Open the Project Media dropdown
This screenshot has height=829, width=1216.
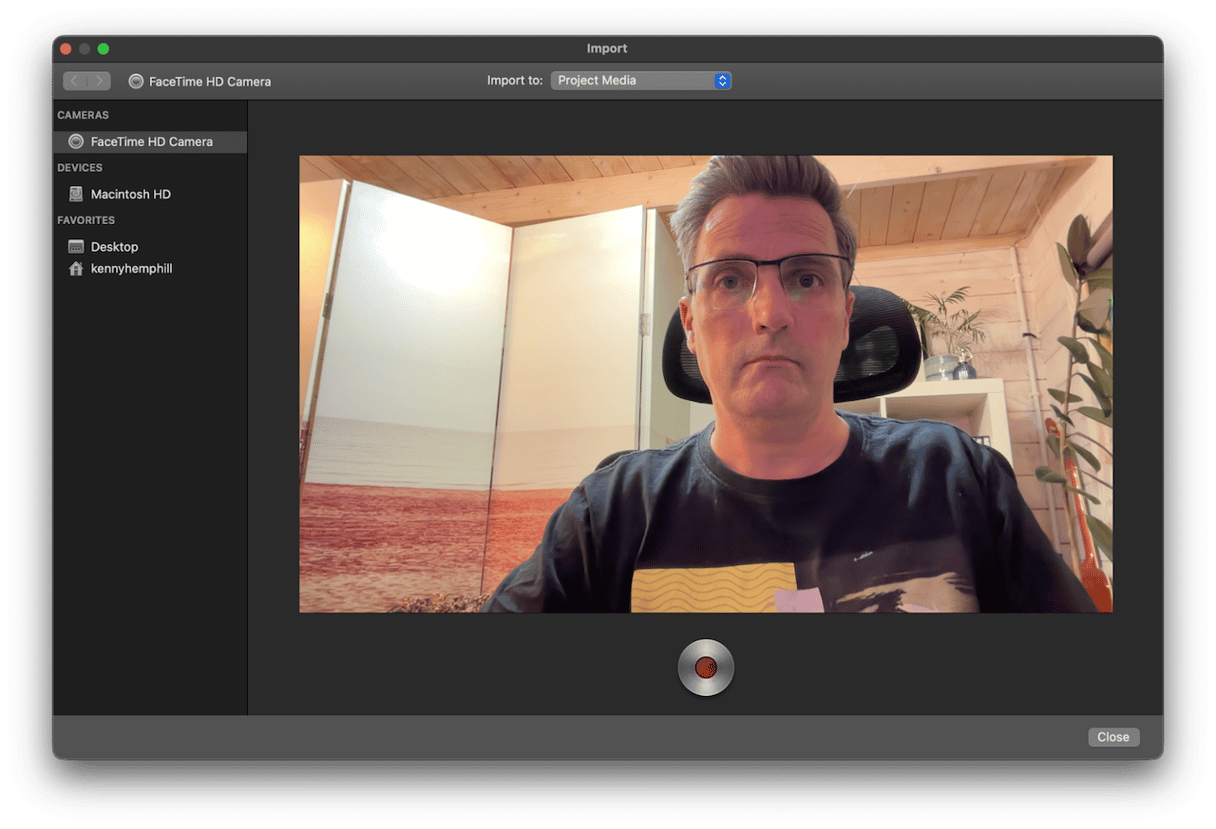coord(632,81)
